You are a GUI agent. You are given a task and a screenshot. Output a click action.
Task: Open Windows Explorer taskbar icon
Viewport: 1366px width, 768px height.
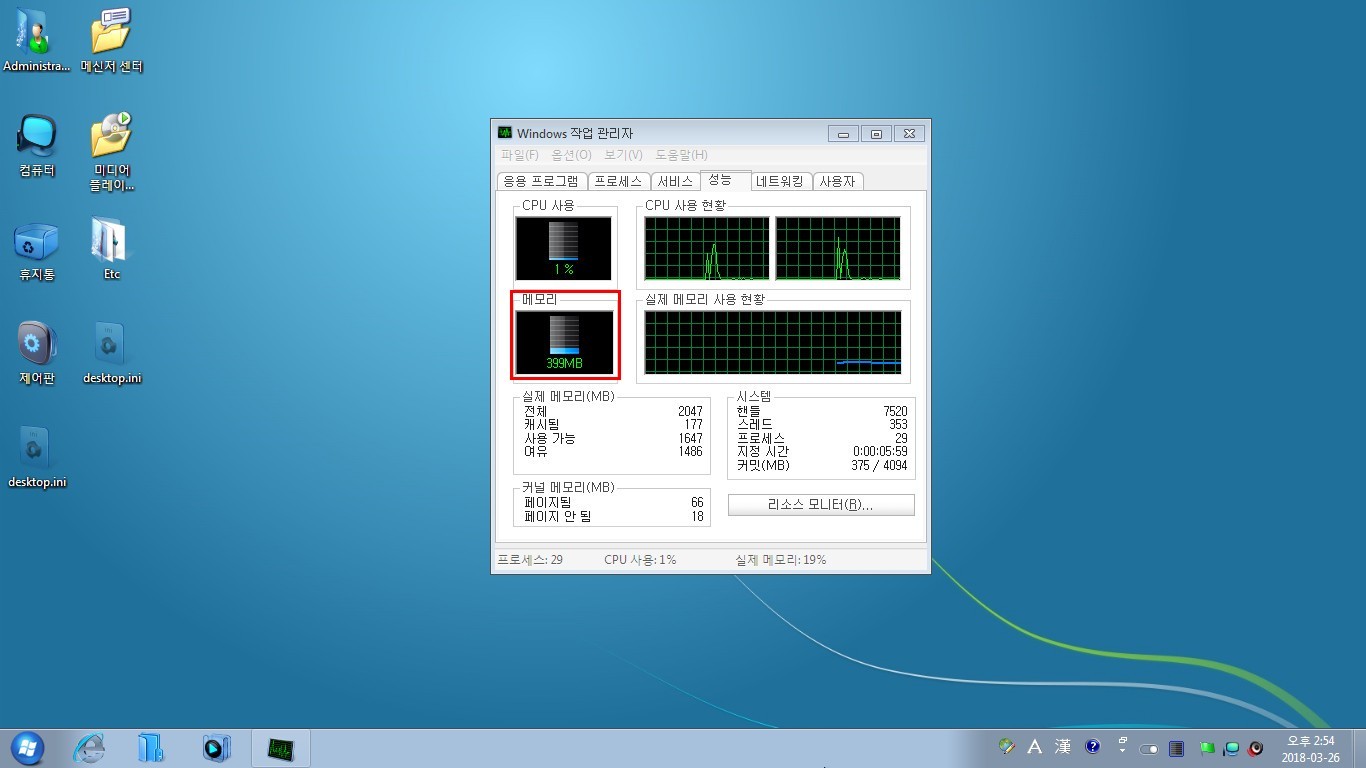151,747
